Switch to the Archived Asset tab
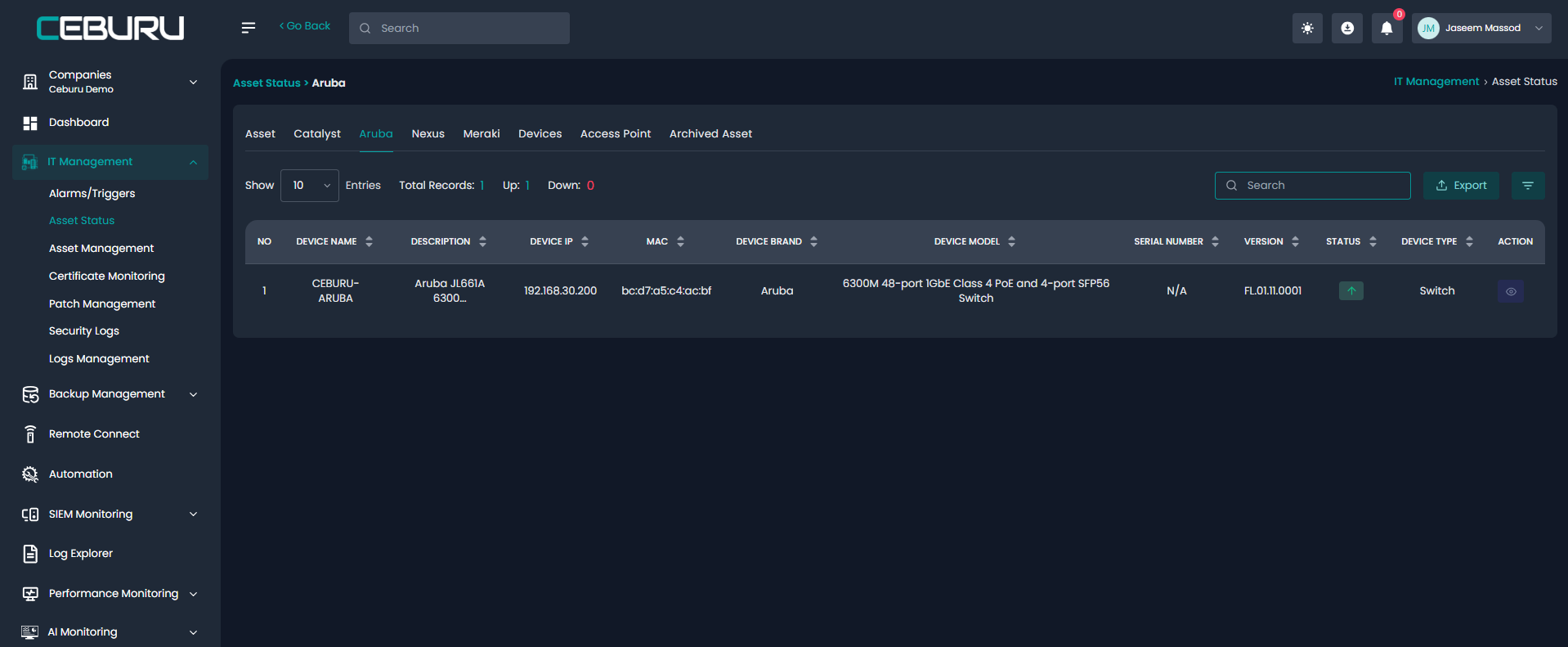1568x647 pixels. click(710, 134)
